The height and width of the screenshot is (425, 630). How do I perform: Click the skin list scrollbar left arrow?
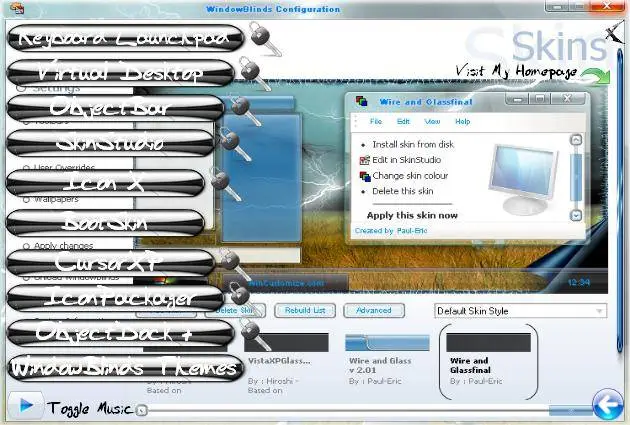tap(141, 410)
